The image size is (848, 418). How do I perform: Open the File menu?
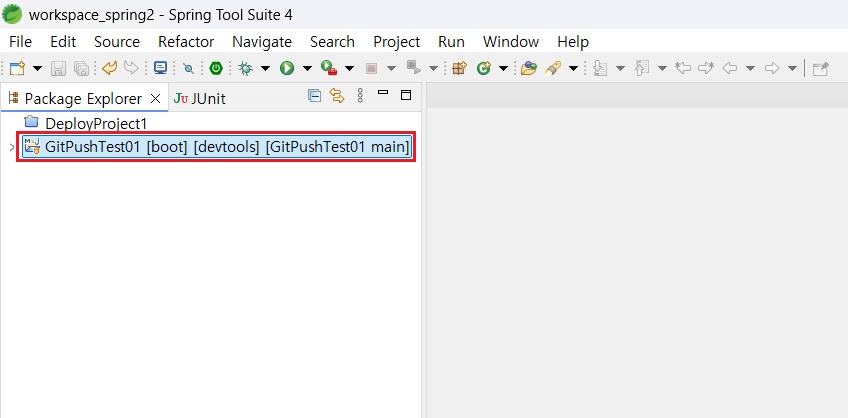click(21, 42)
